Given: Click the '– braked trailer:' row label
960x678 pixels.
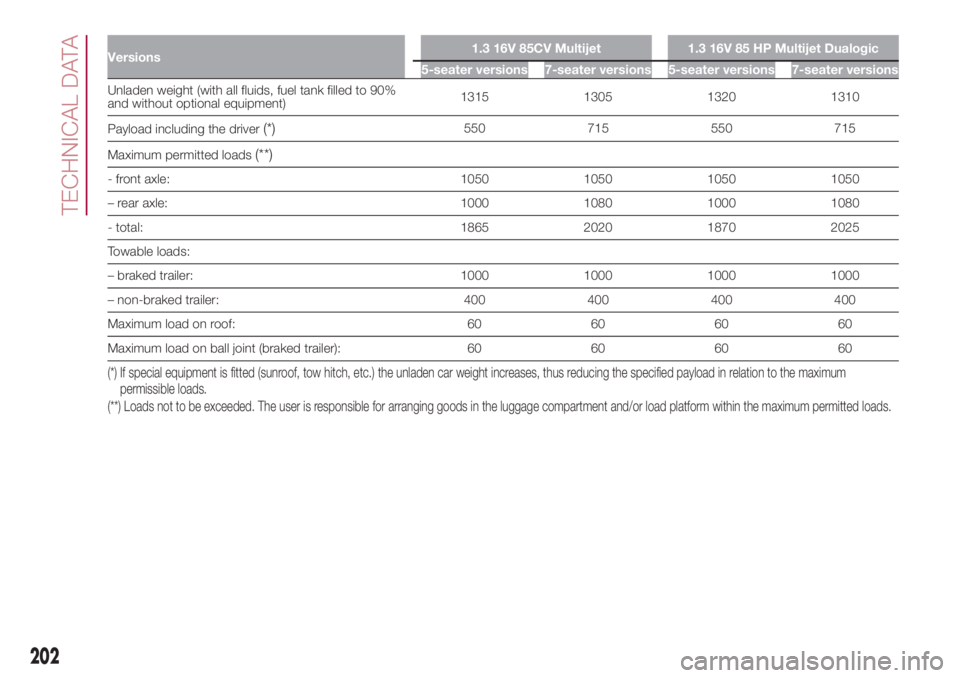Looking at the screenshot, I should 150,276.
